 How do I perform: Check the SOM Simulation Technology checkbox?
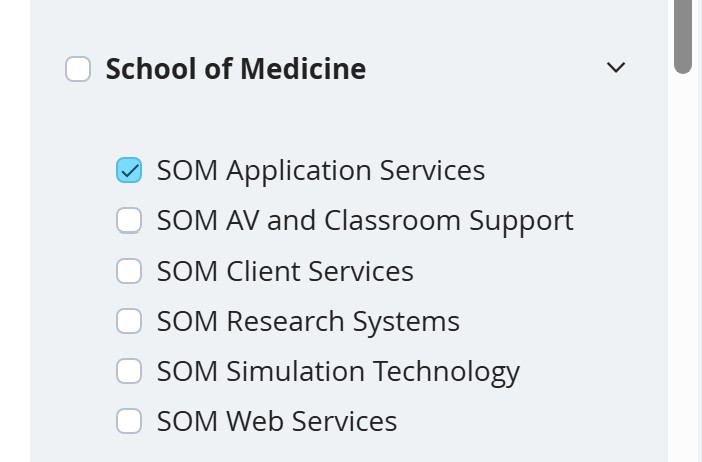[129, 371]
